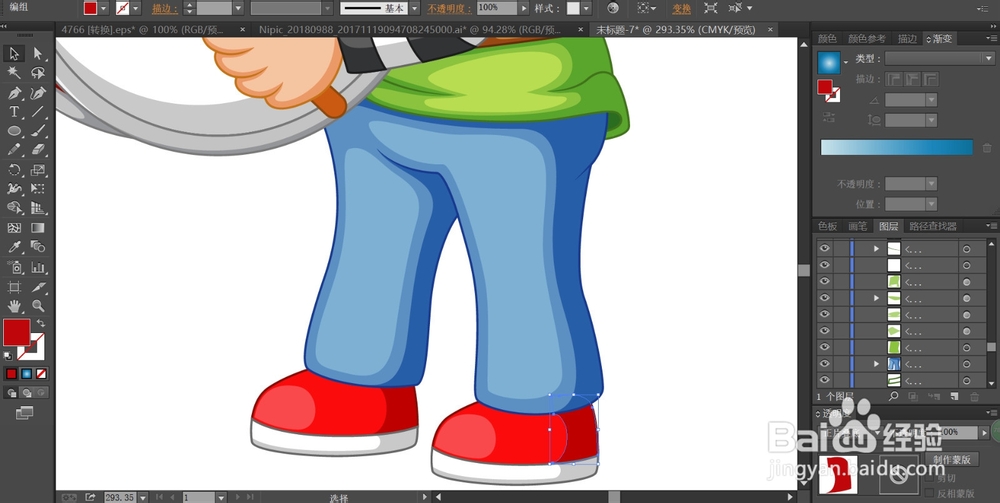
Task: Select the Zoom magnifier tool
Action: (38, 306)
